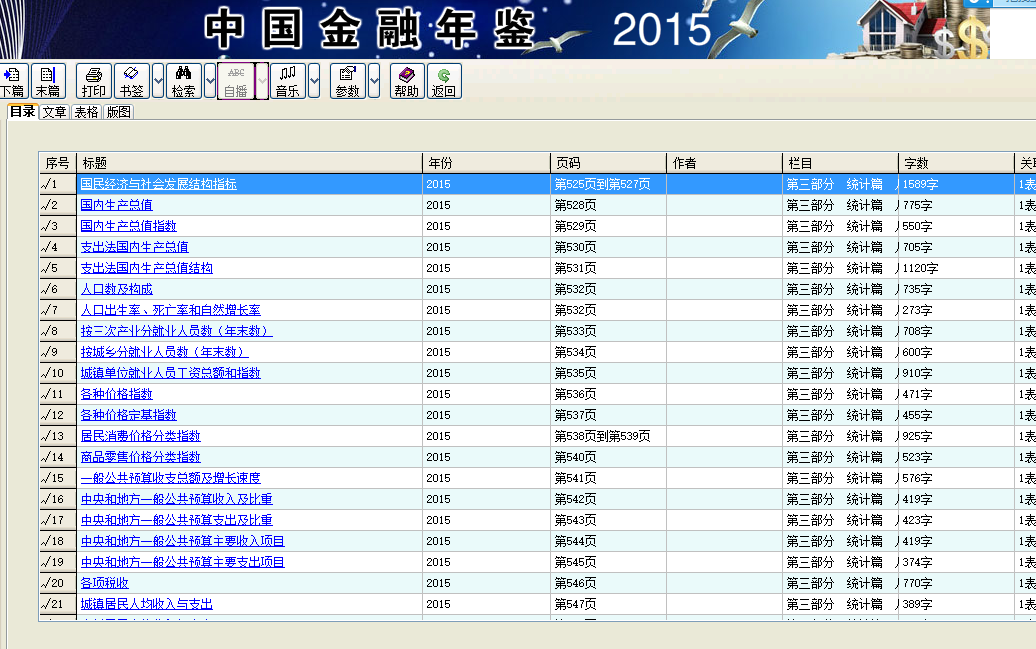The height and width of the screenshot is (649, 1036).
Task: Expand dropdown arrow next to 检索
Action: [x=210, y=81]
